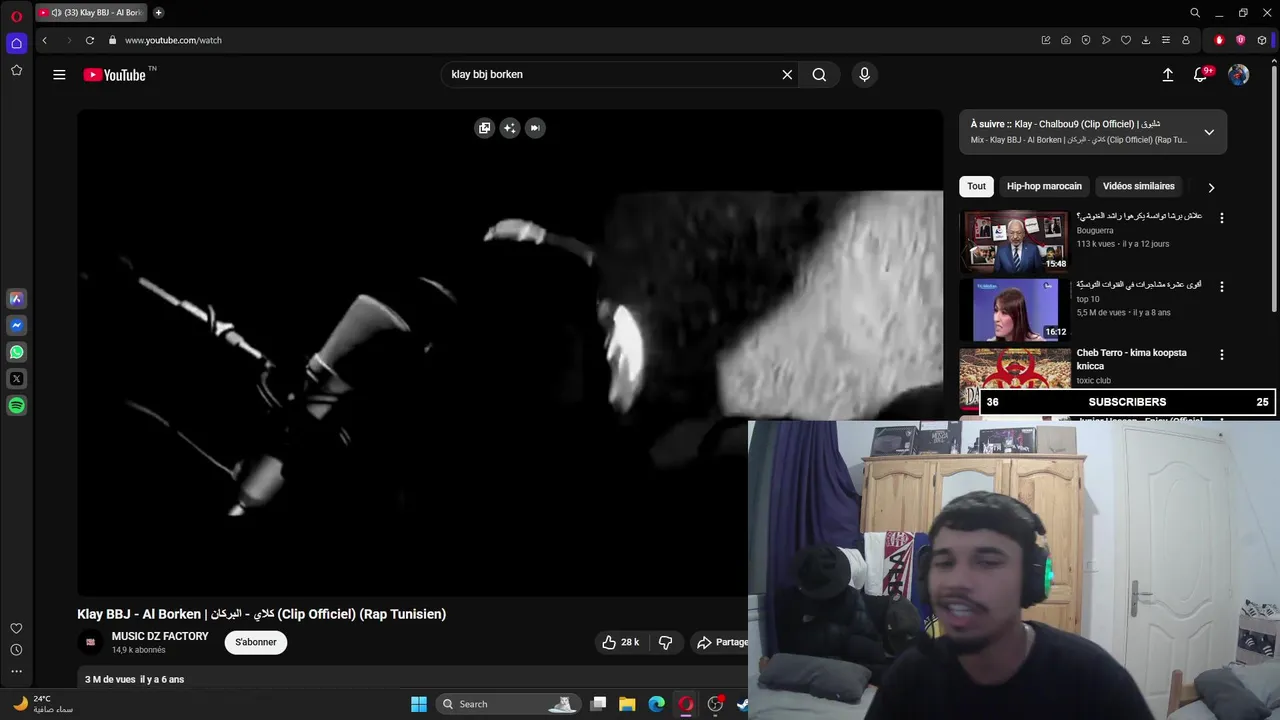Viewport: 1280px width, 720px height.
Task: Open Opera My Flow send icon
Action: point(1106,40)
